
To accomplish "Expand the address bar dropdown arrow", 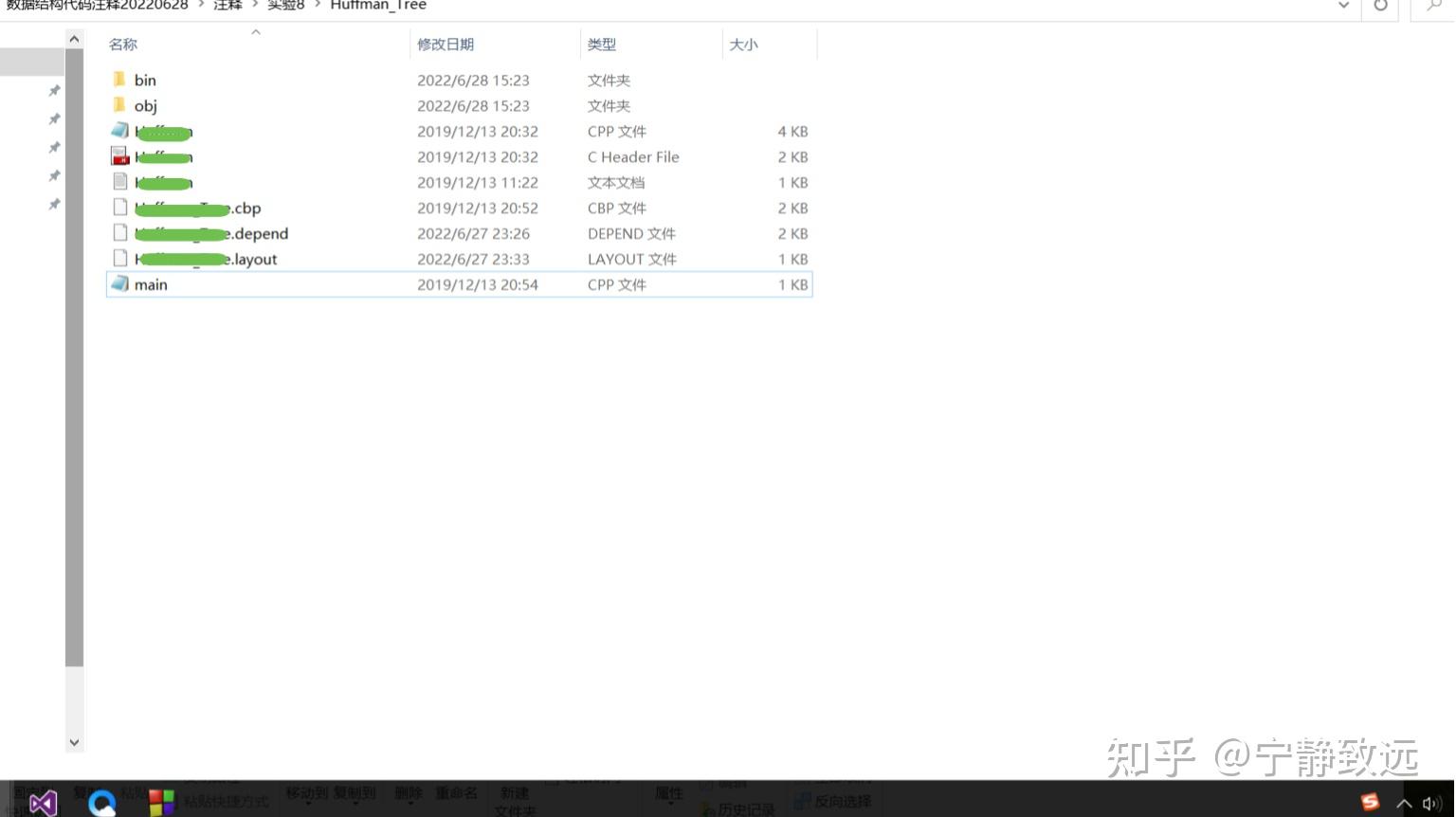I will coord(1342,6).
